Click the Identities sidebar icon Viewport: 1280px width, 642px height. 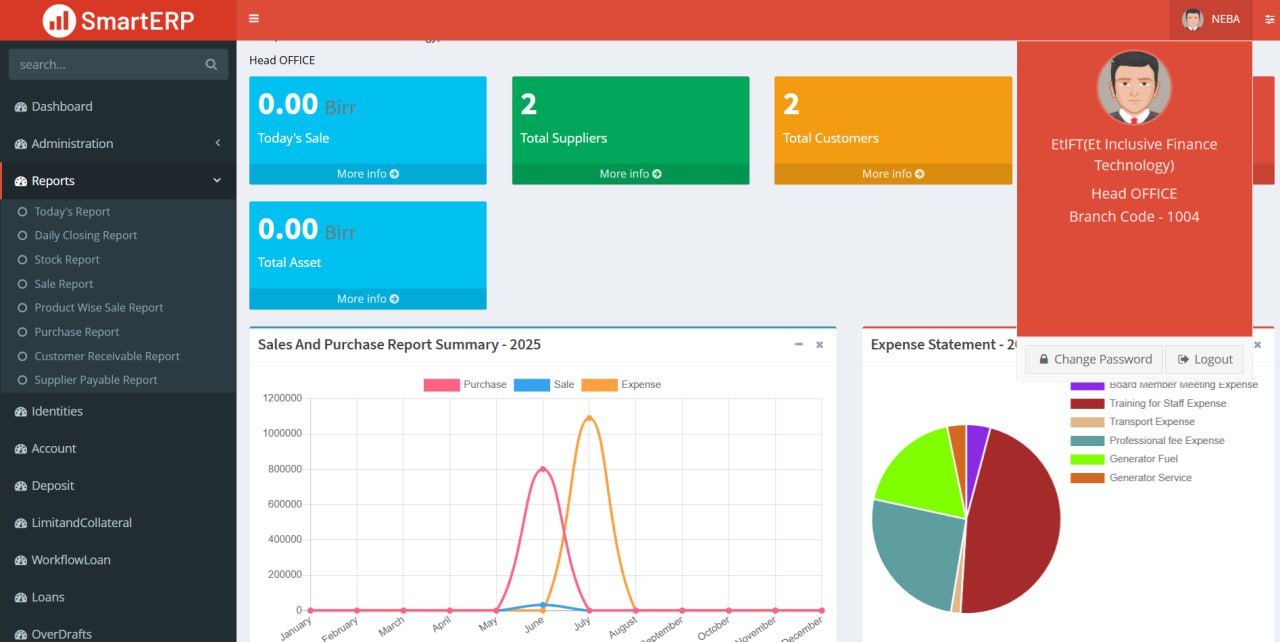21,412
